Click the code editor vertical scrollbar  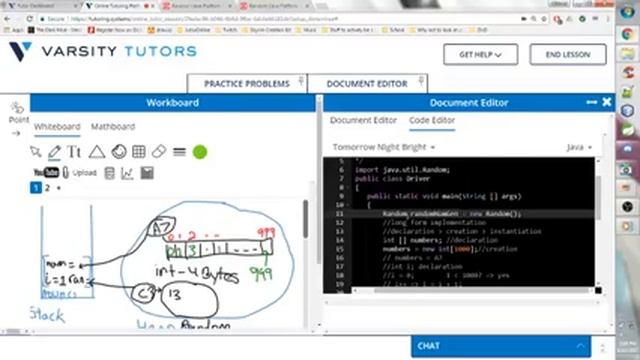[598, 198]
